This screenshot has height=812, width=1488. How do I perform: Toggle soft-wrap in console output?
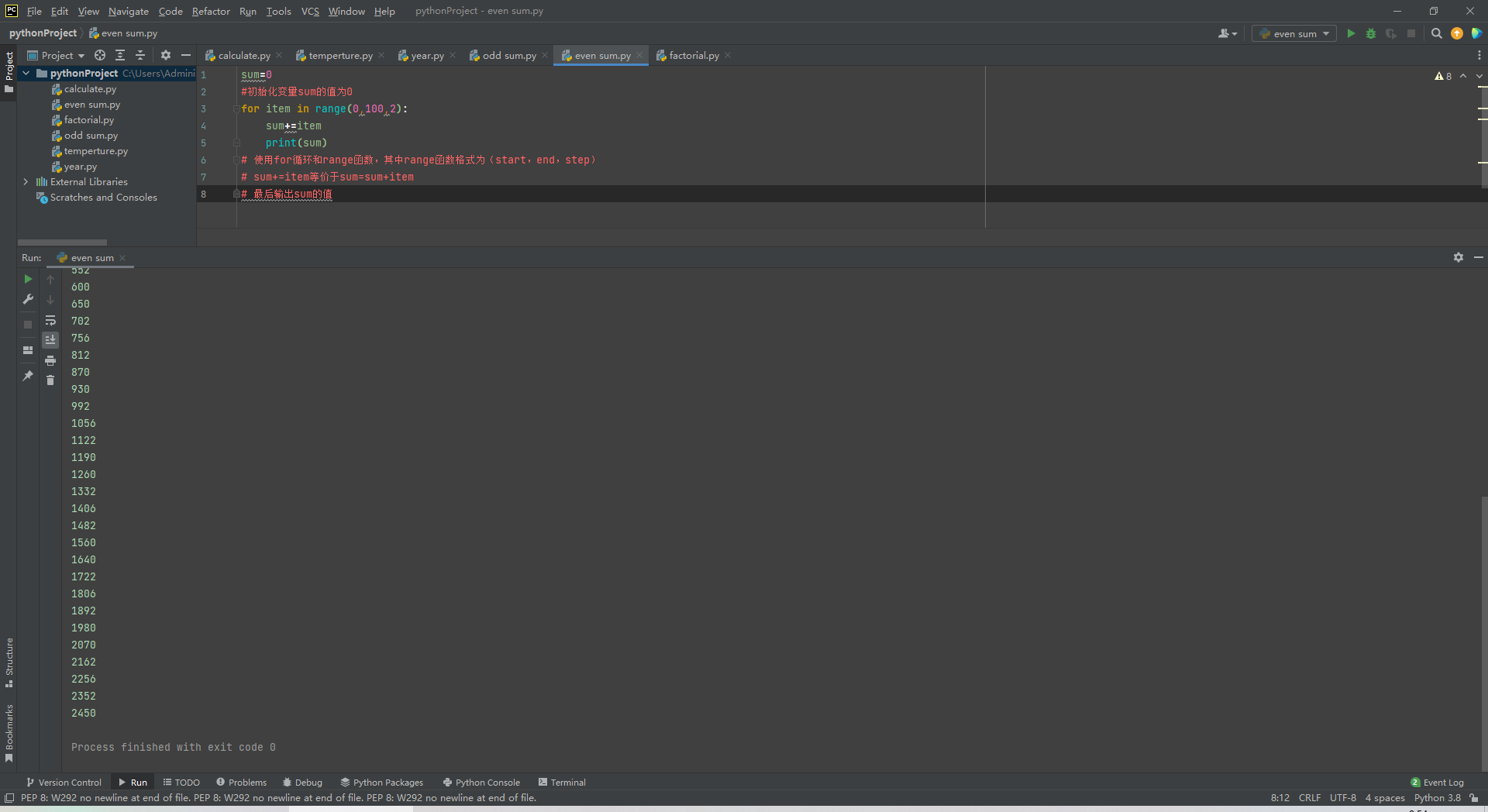50,320
